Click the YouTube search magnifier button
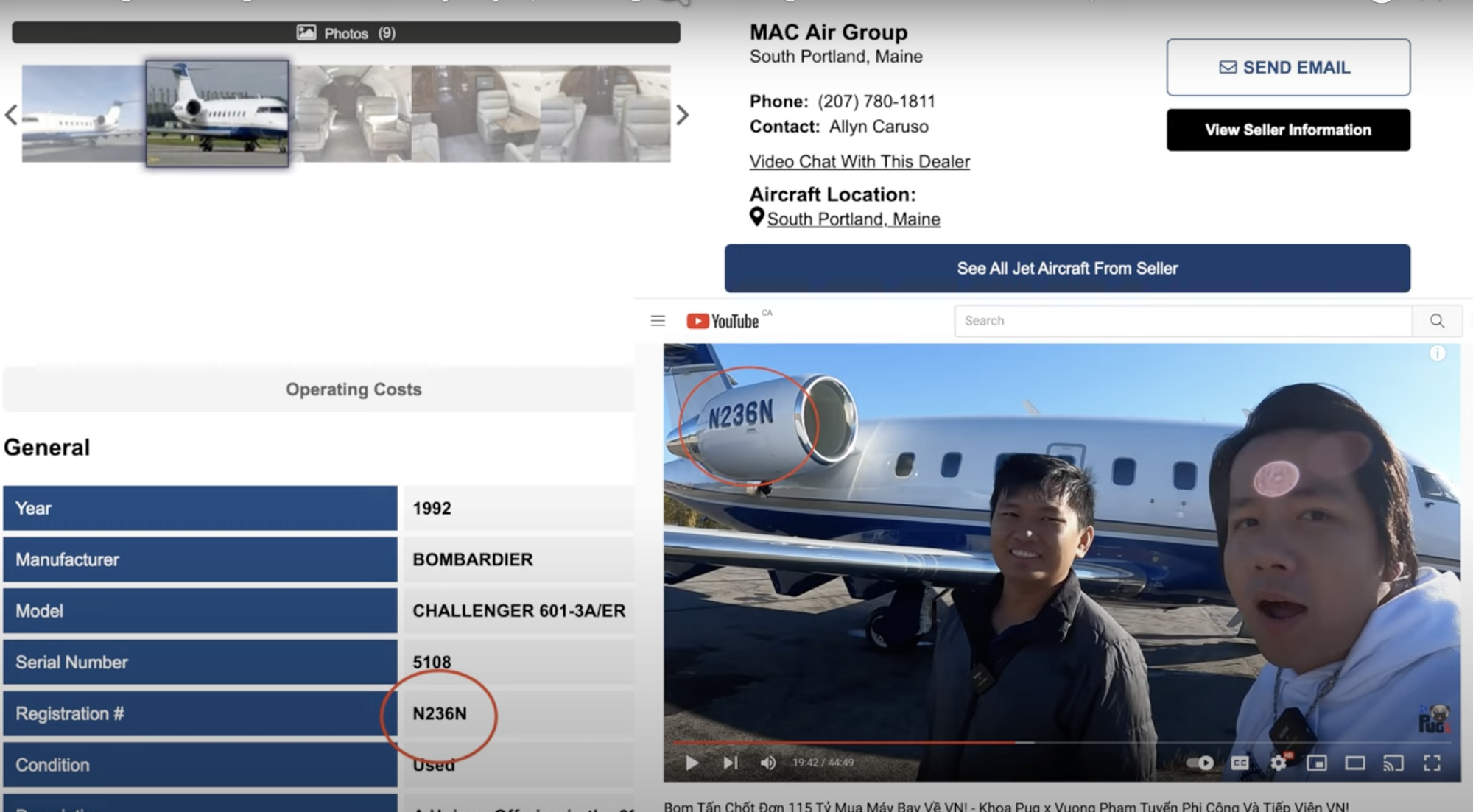Image resolution: width=1473 pixels, height=812 pixels. [x=1437, y=321]
